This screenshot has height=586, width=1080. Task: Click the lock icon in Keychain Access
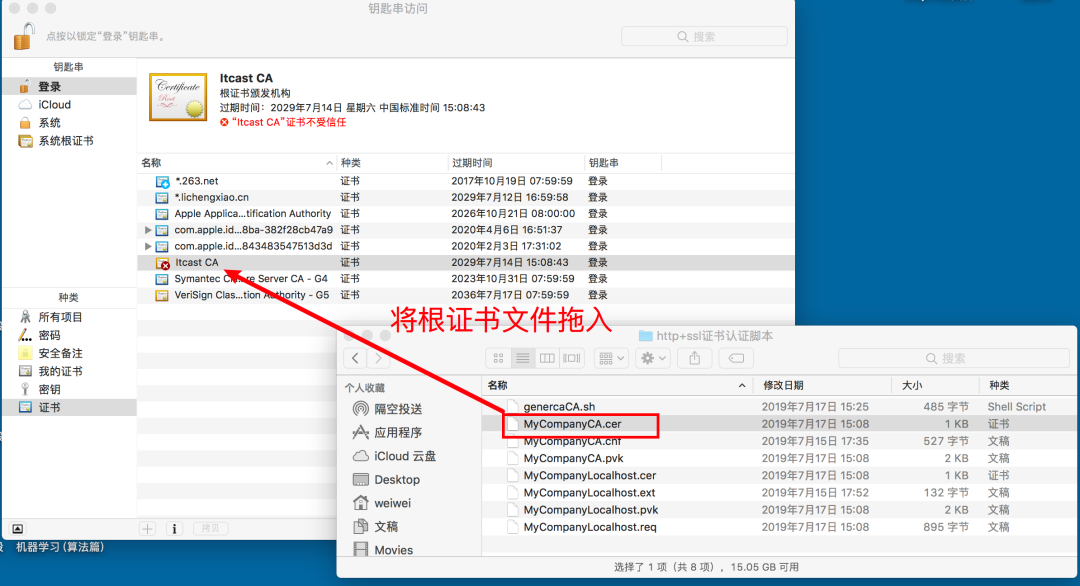[24, 36]
